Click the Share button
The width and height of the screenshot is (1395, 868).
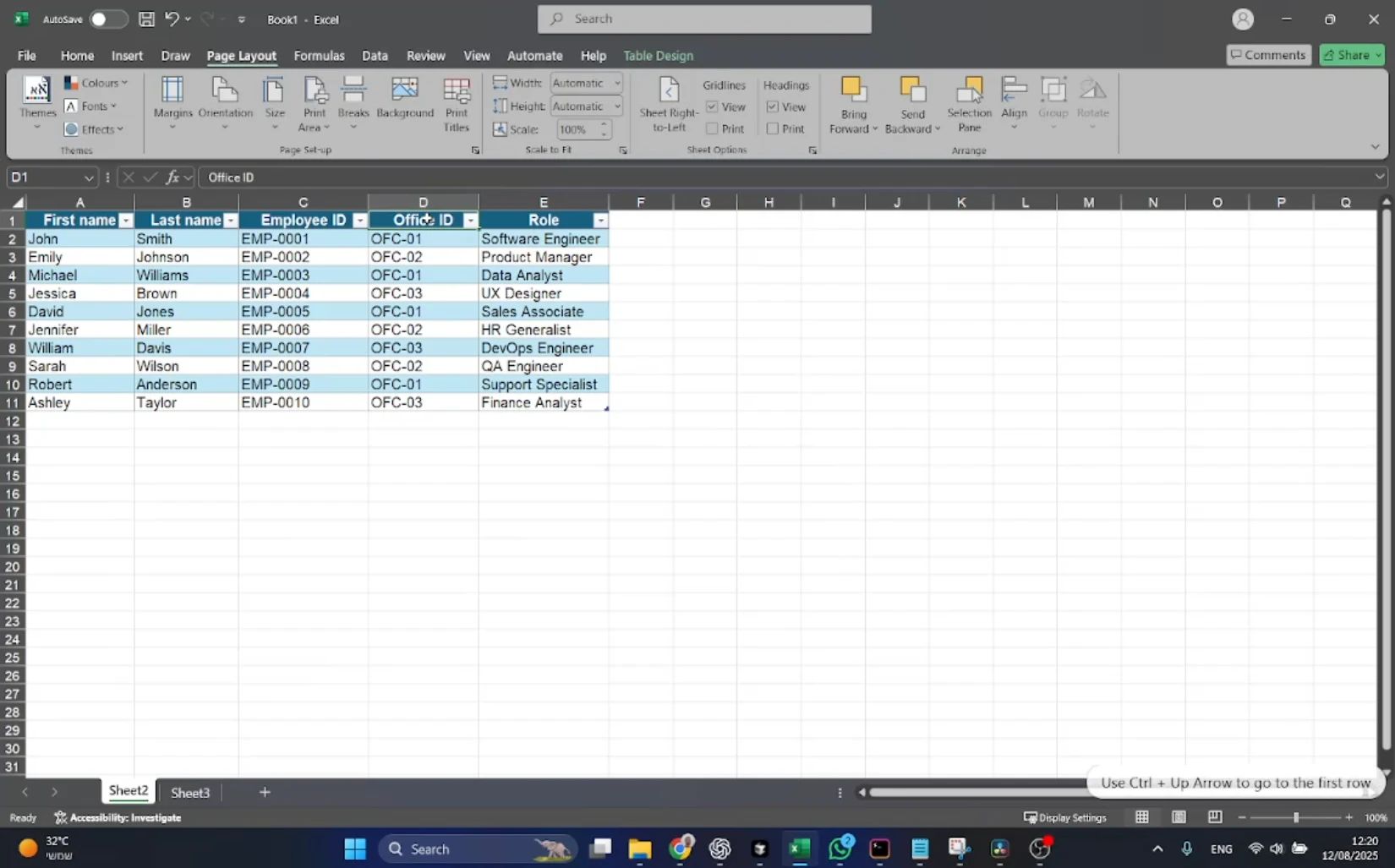(x=1350, y=55)
